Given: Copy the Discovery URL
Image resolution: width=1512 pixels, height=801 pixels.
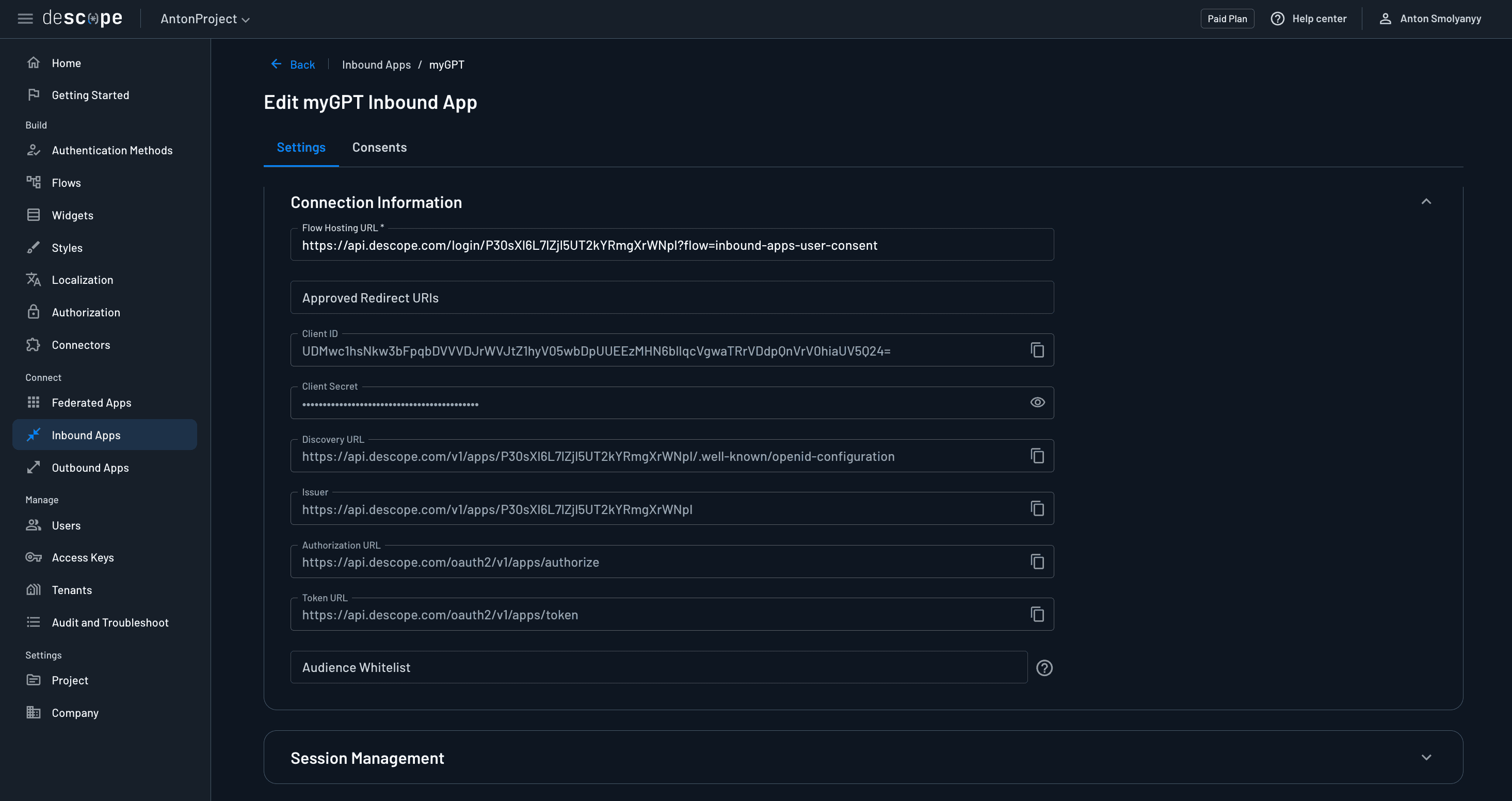Looking at the screenshot, I should coord(1037,456).
